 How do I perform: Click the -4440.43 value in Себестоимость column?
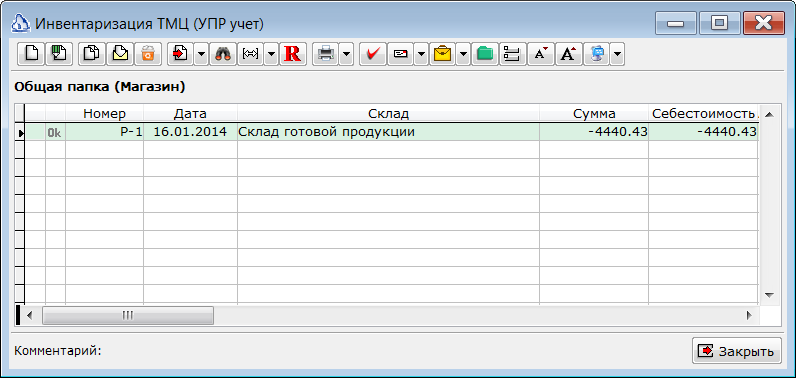(x=704, y=132)
